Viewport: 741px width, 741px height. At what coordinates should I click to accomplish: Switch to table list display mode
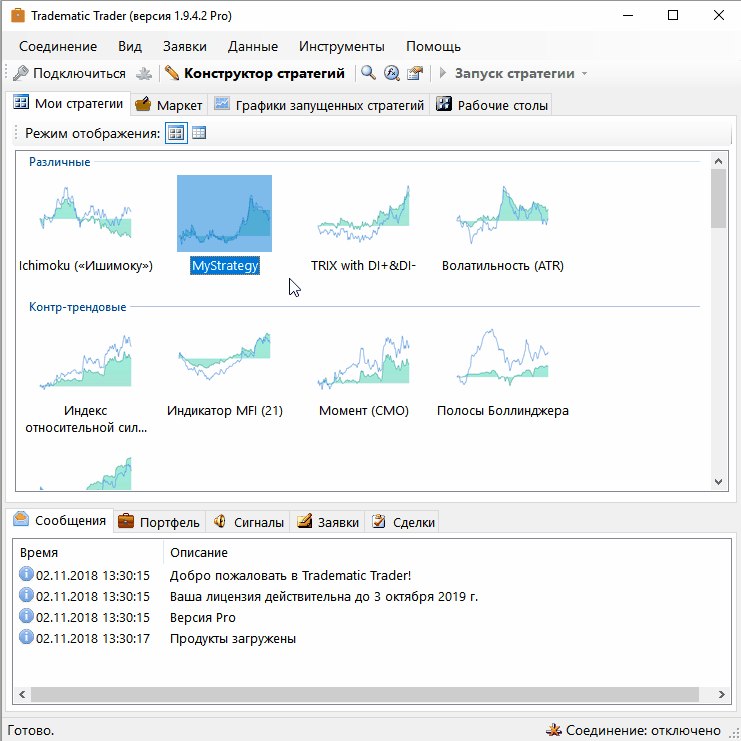(199, 133)
